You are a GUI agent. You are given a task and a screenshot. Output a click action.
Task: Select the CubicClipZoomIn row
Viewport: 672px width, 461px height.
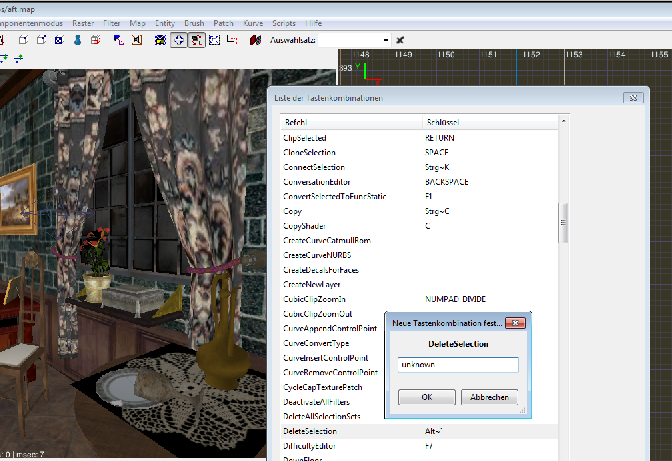click(419, 299)
